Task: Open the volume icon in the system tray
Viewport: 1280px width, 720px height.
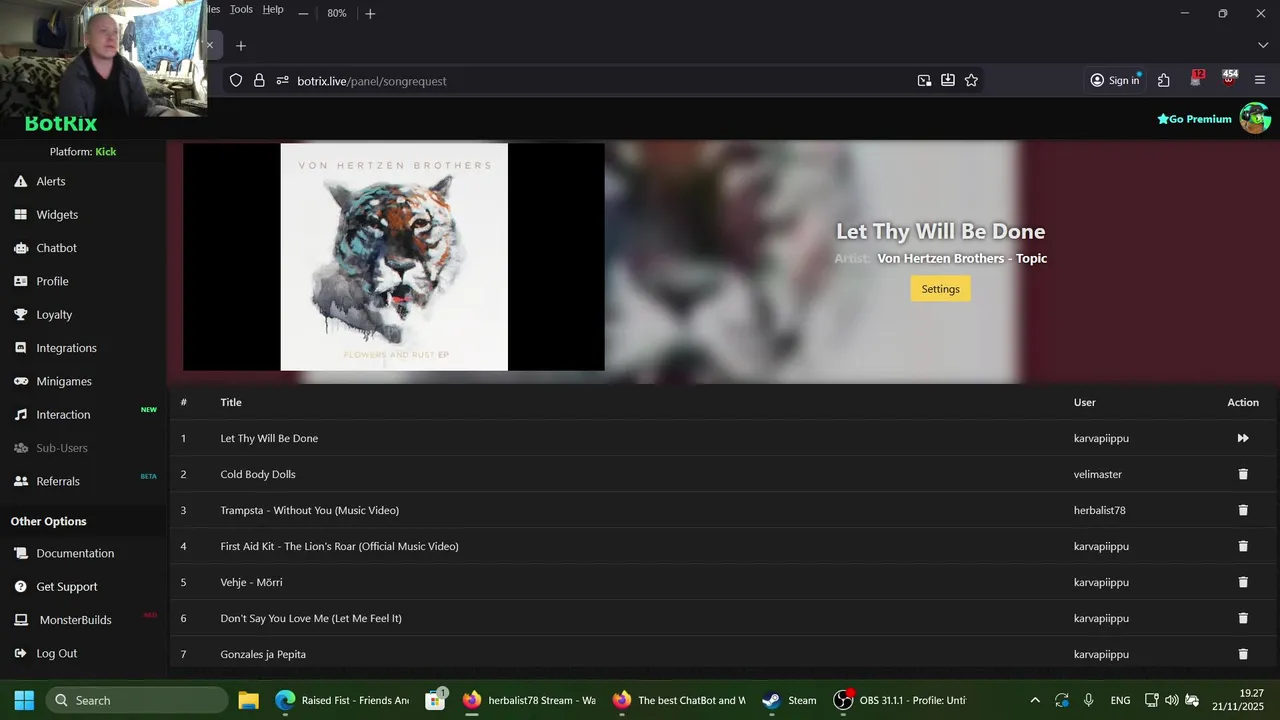Action: [1171, 700]
